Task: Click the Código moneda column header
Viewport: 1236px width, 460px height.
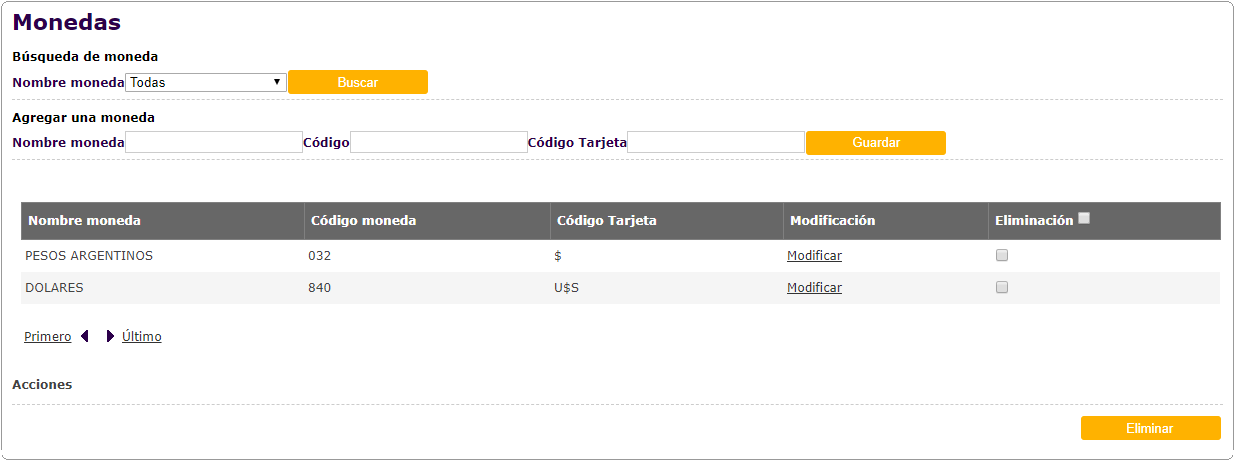Action: 364,221
